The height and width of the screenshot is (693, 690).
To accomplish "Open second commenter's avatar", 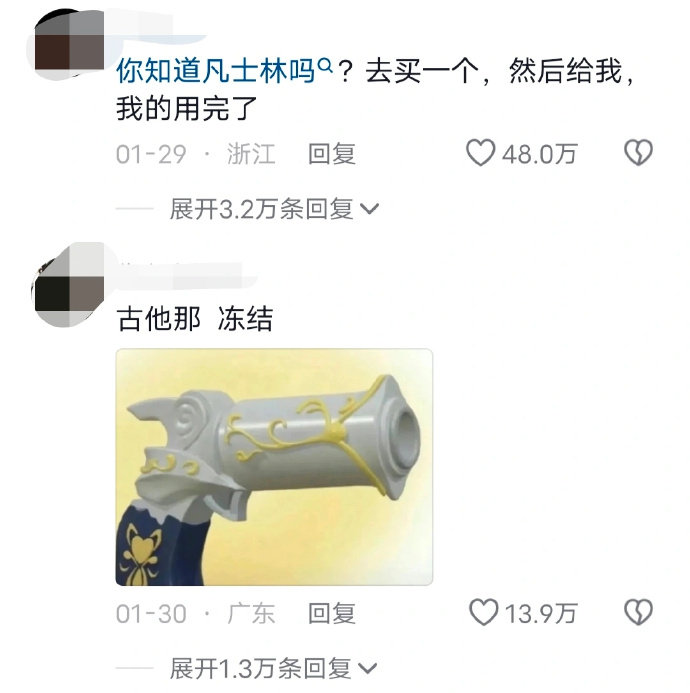I will [x=69, y=285].
